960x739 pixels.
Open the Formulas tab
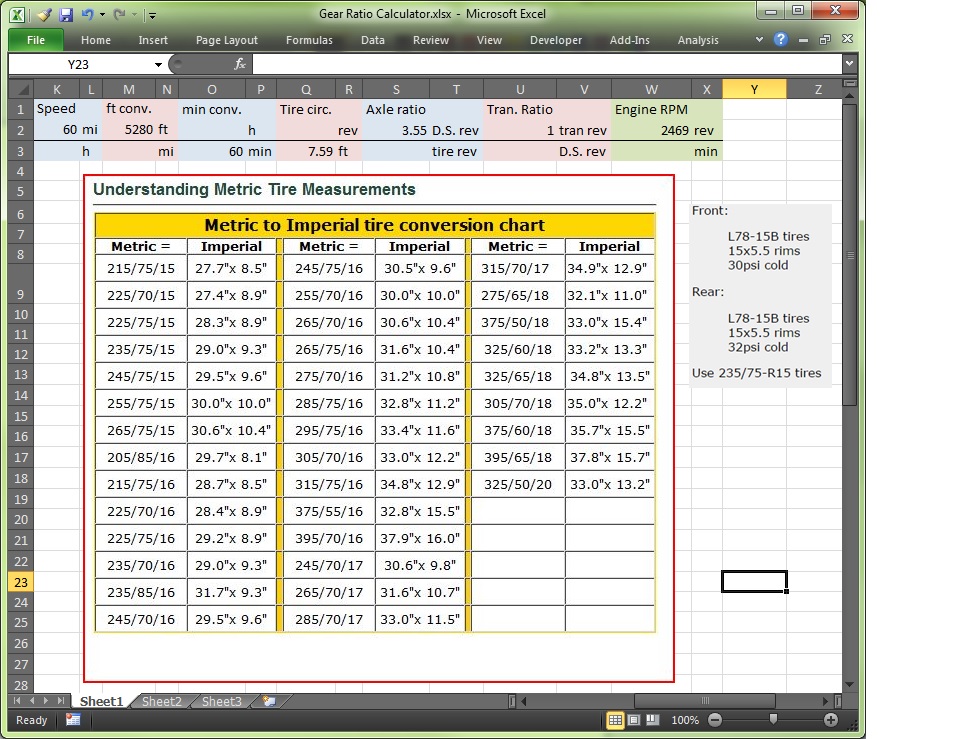point(309,40)
